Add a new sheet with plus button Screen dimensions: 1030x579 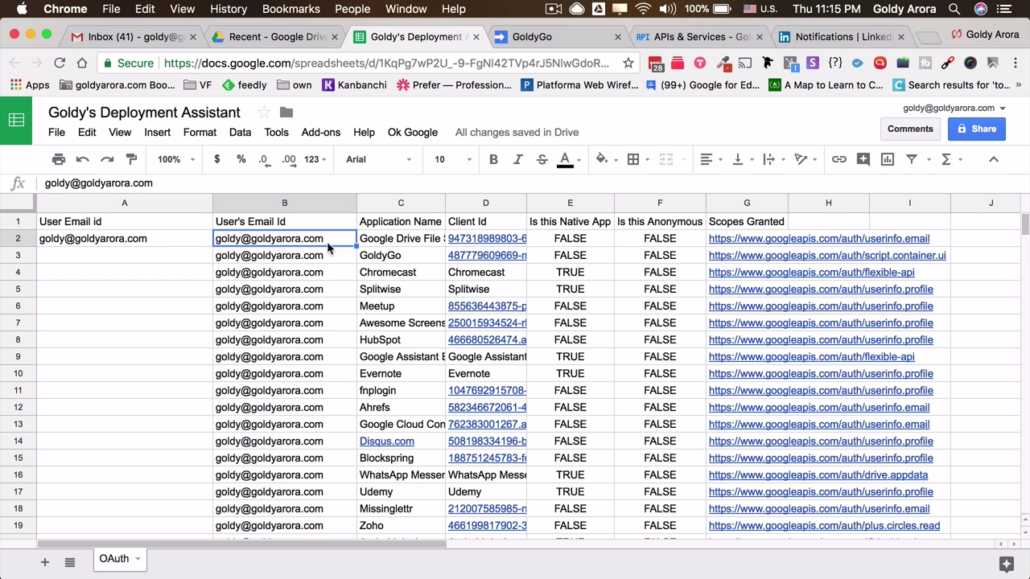pyautogui.click(x=45, y=562)
